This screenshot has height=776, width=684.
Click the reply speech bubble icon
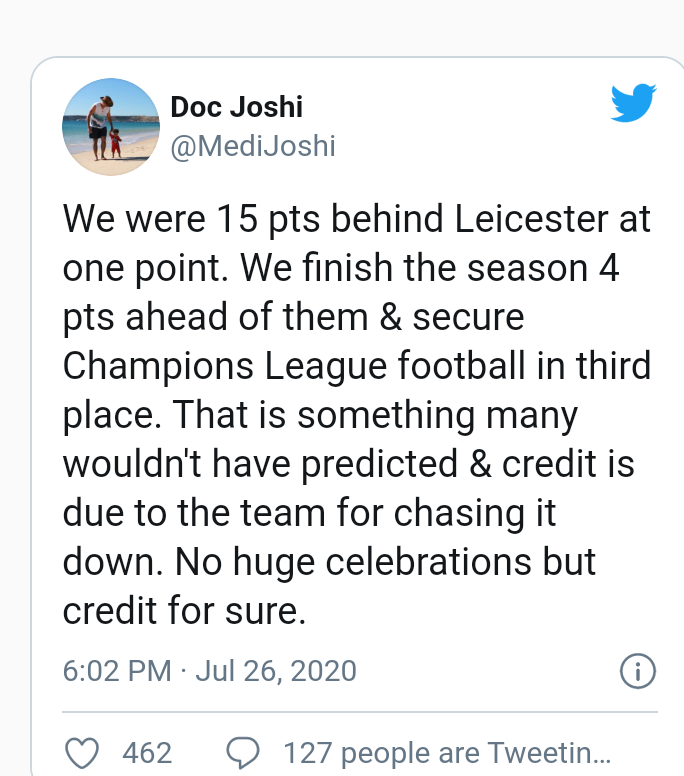click(243, 753)
